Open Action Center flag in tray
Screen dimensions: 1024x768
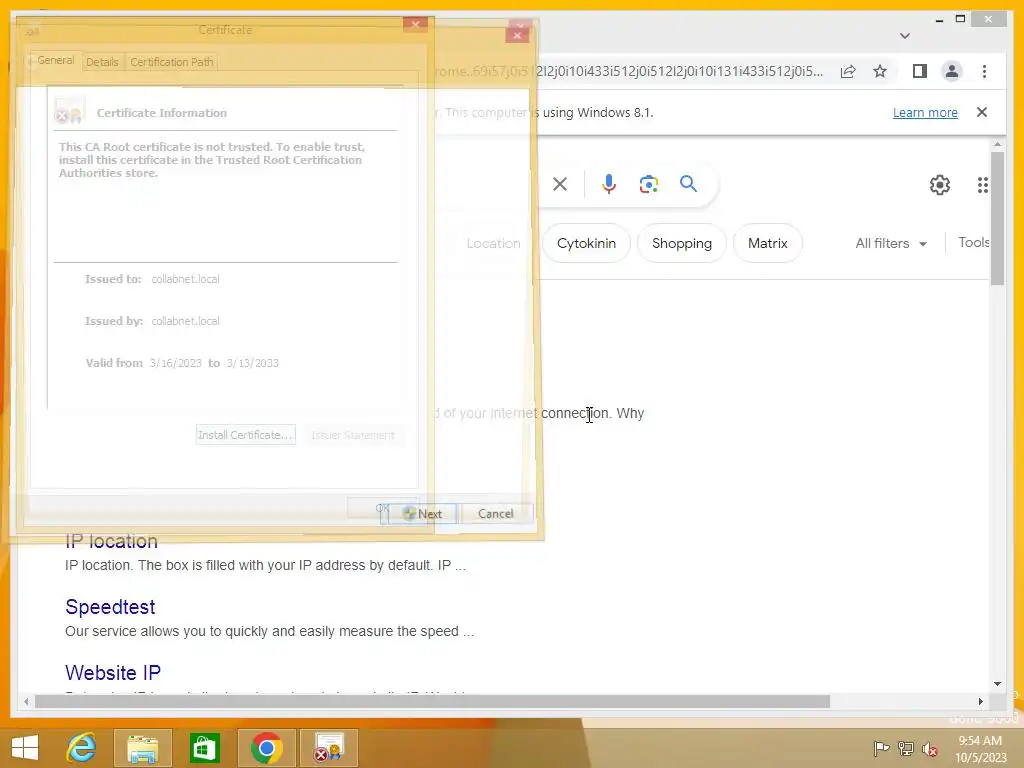tap(881, 748)
